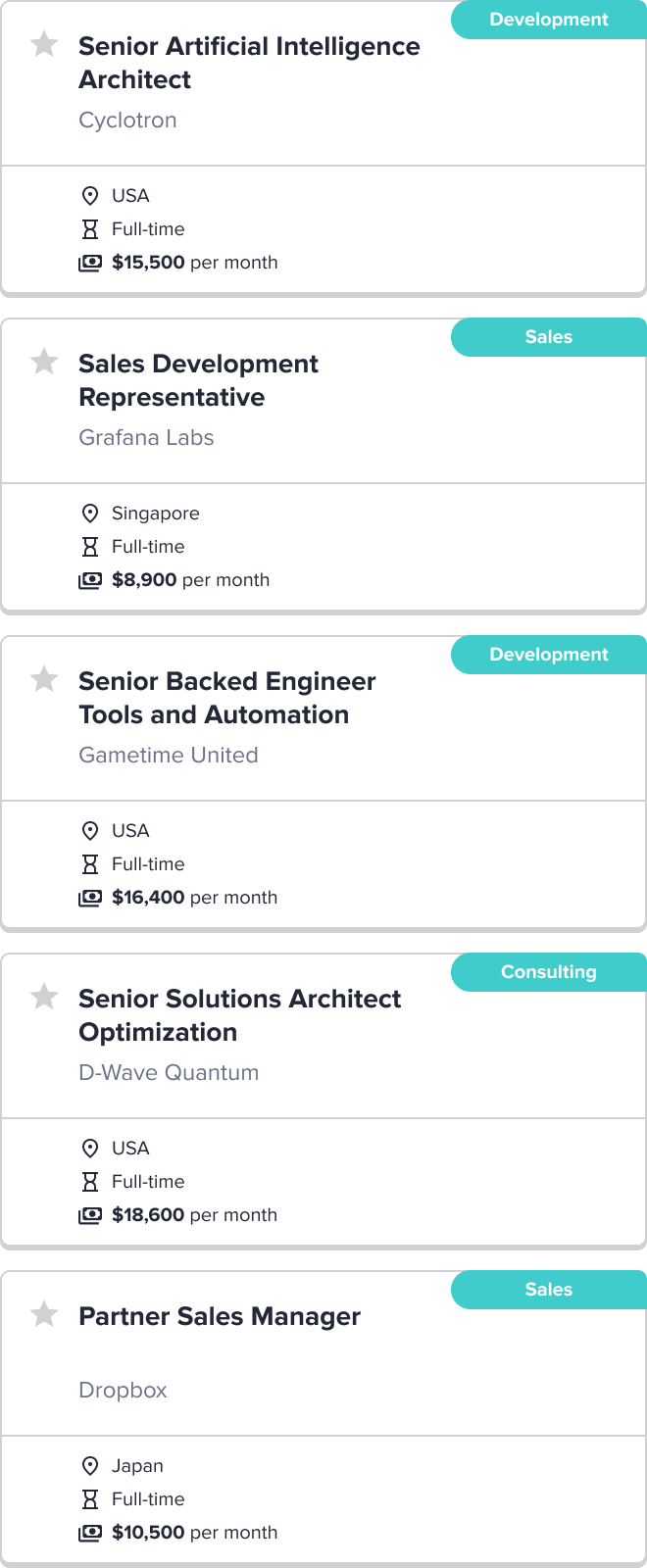
Task: Select the Consulting category tag
Action: [x=549, y=972]
